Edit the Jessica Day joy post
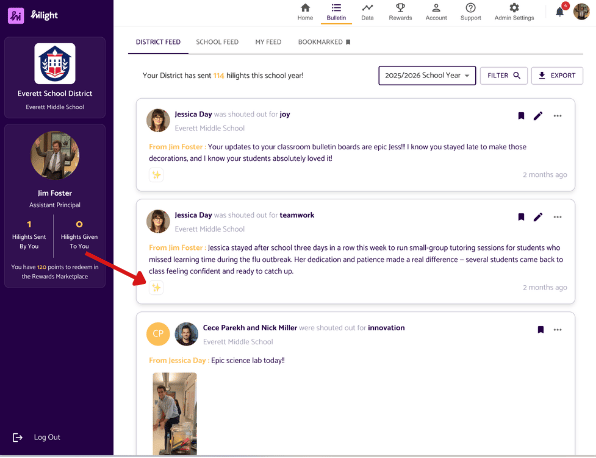Viewport: 596px width, 458px height. [538, 116]
